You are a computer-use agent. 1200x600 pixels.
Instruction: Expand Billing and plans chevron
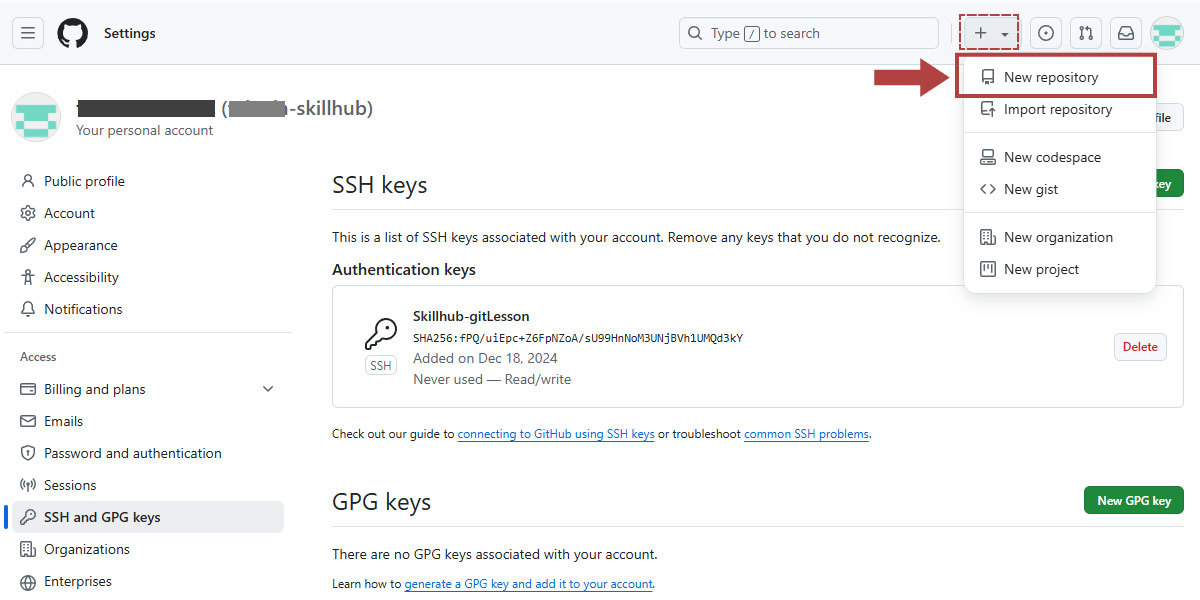(268, 389)
